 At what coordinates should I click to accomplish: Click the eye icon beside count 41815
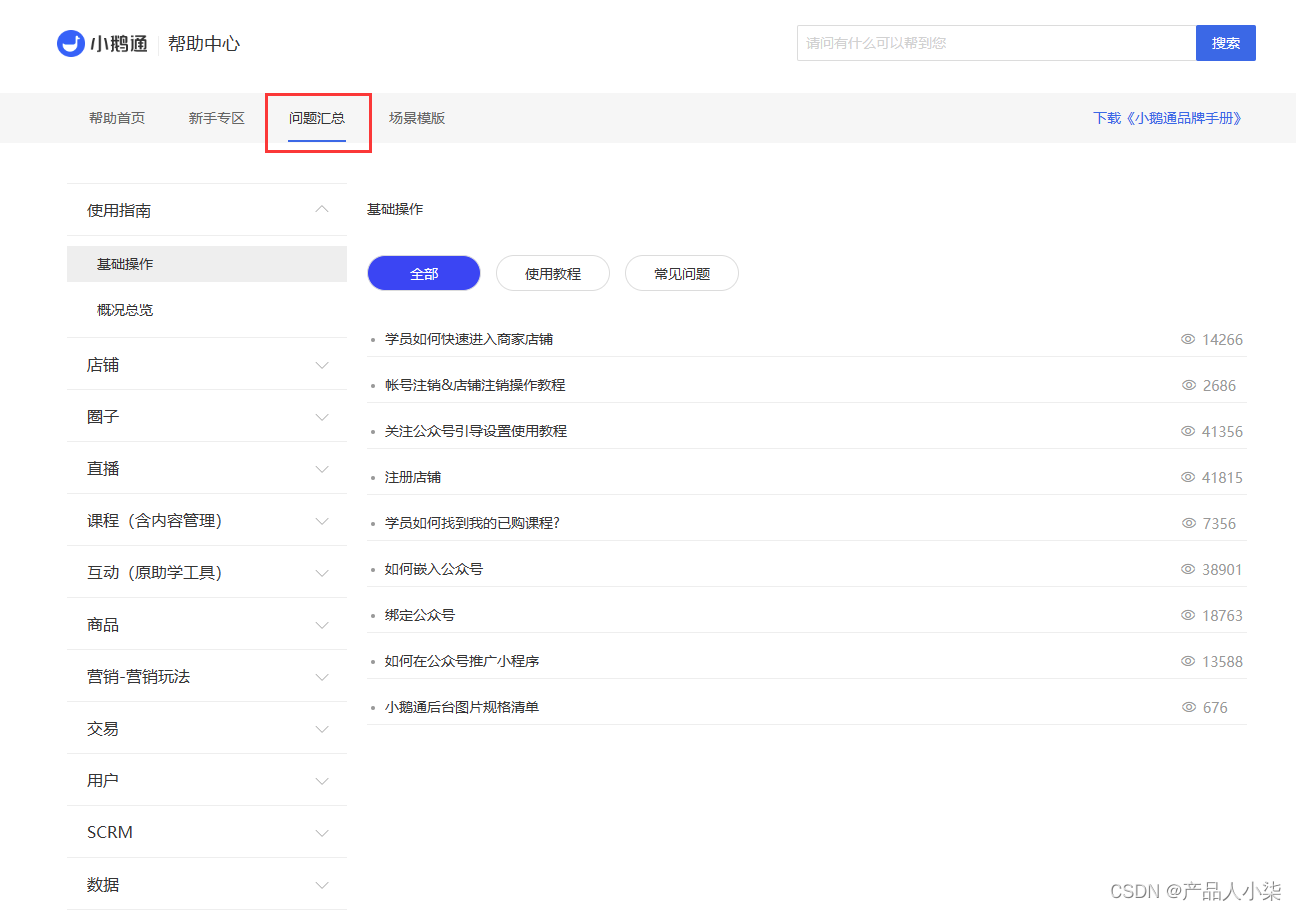[1188, 477]
